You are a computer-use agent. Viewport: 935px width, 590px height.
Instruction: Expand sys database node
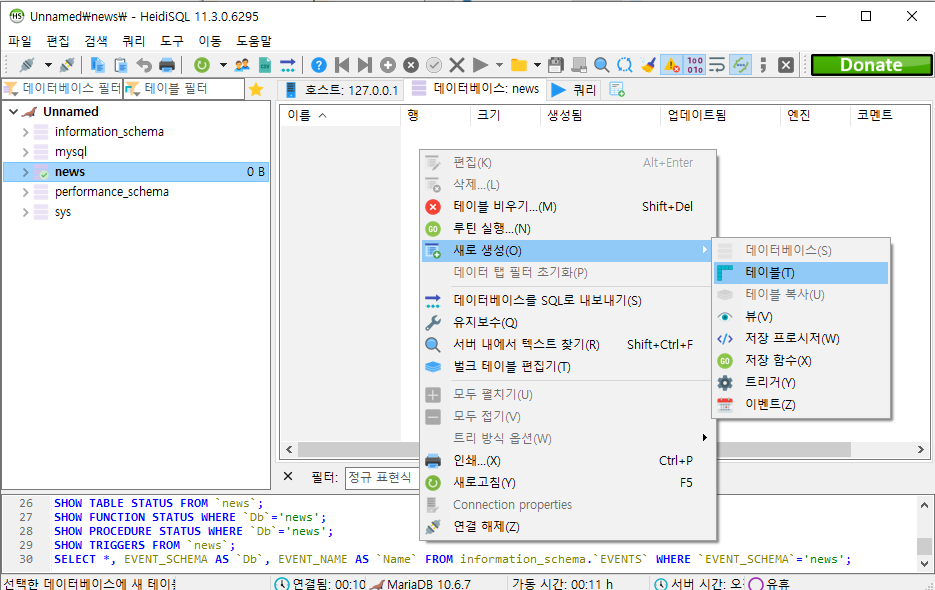tap(25, 212)
